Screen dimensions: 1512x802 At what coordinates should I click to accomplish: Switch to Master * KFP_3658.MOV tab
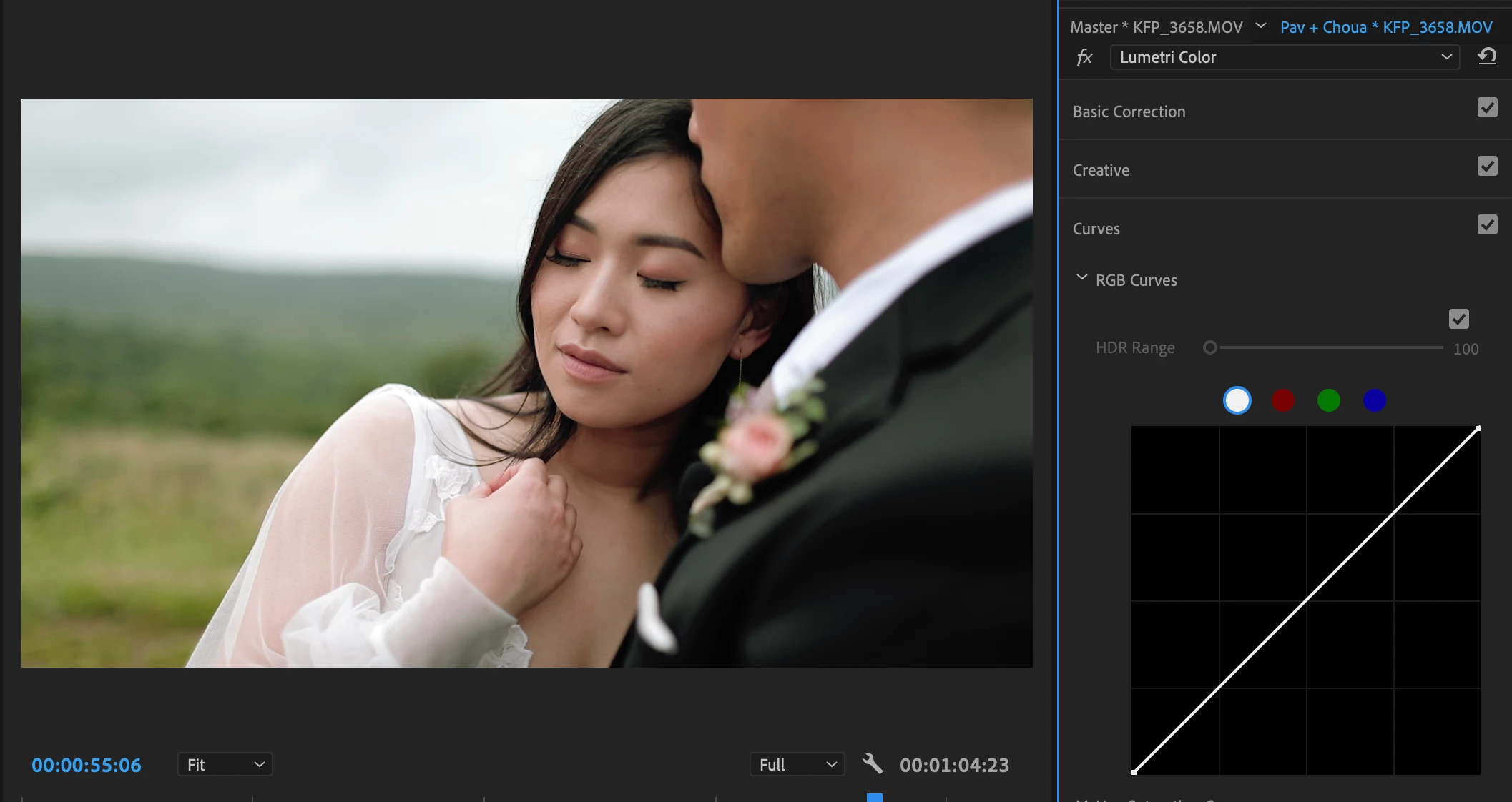(x=1156, y=27)
